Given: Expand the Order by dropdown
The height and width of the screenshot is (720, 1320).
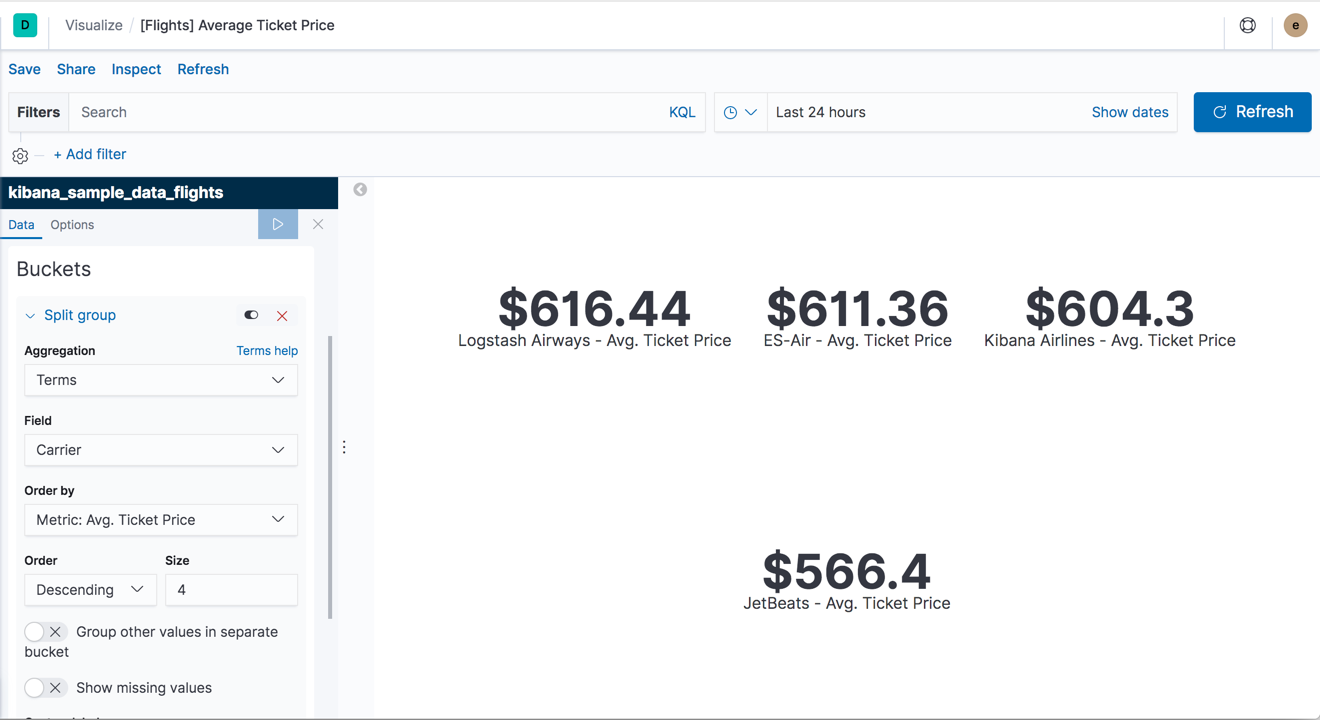Looking at the screenshot, I should click(161, 520).
